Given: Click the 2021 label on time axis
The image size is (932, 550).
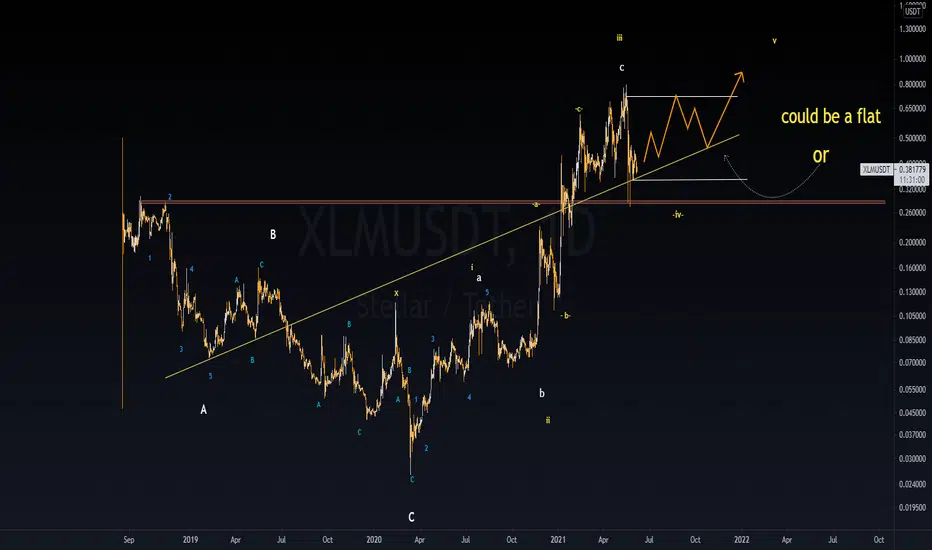Looking at the screenshot, I should [x=558, y=540].
